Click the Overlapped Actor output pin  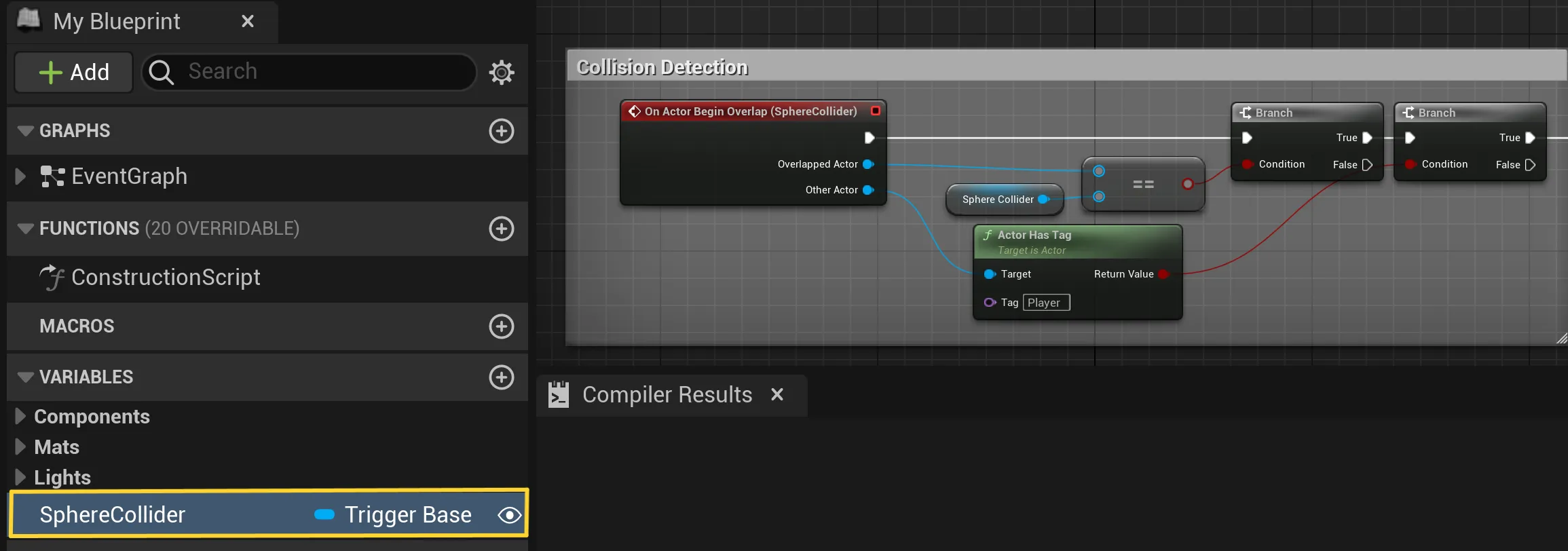tap(868, 164)
